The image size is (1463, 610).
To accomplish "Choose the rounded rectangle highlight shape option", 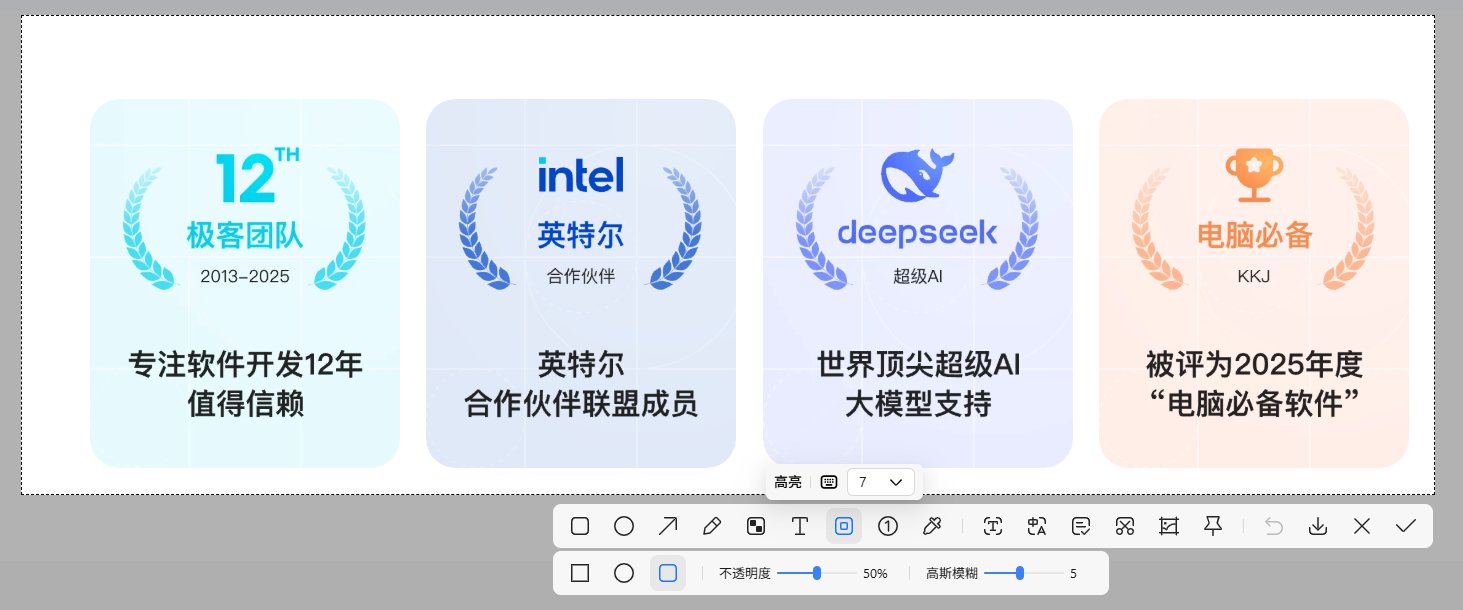I will (668, 573).
